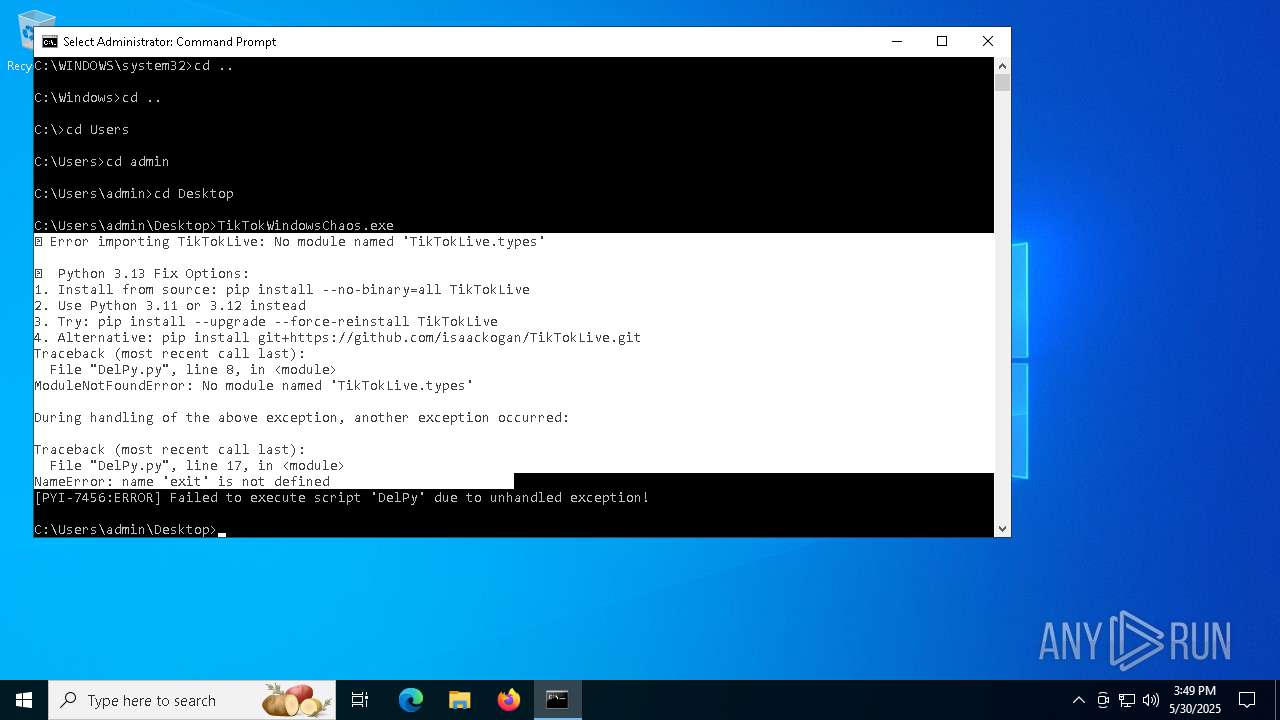Viewport: 1280px width, 720px height.
Task: Show hidden system tray icons
Action: tap(1078, 700)
